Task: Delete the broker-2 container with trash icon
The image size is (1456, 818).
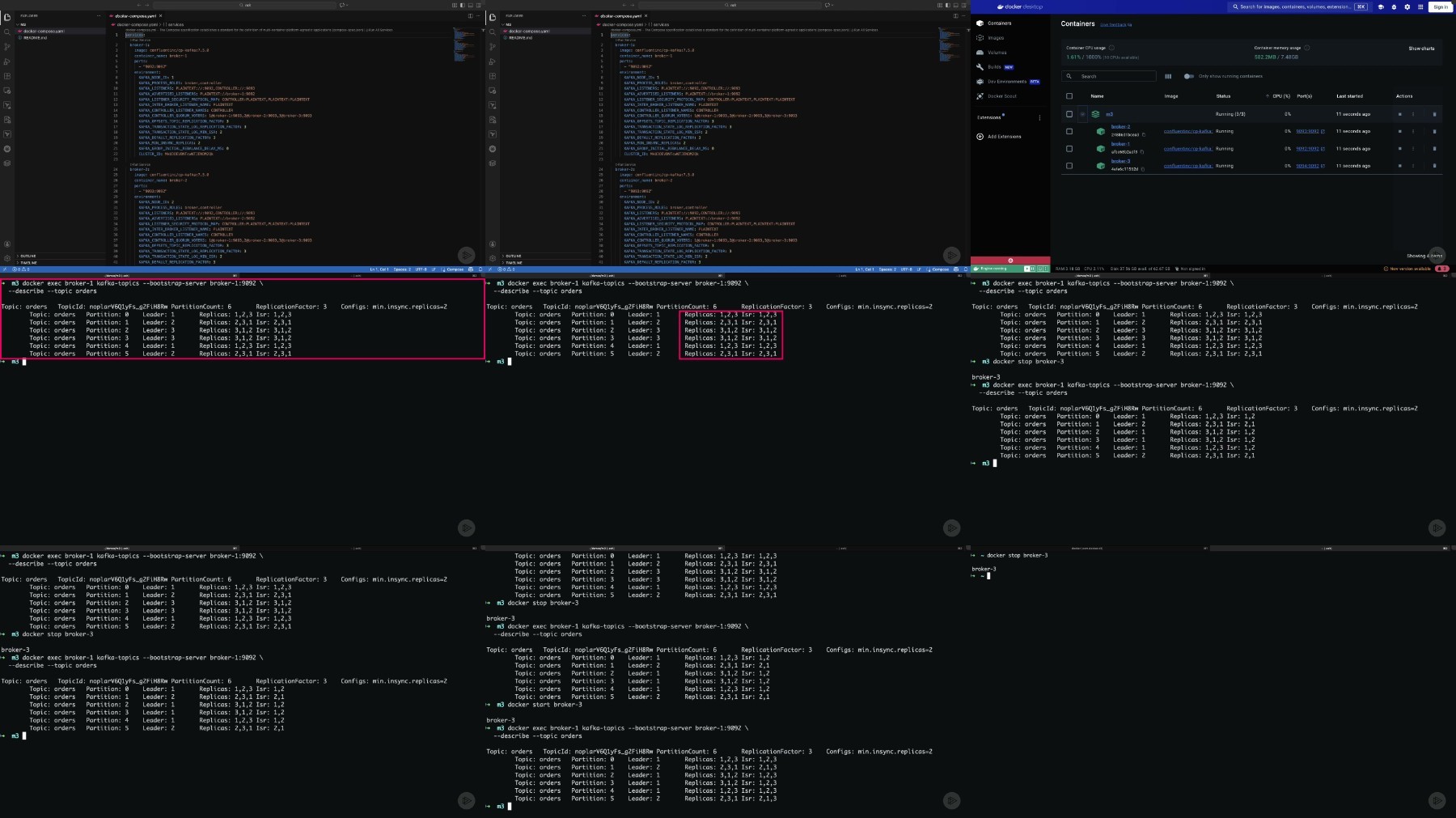Action: (1434, 131)
